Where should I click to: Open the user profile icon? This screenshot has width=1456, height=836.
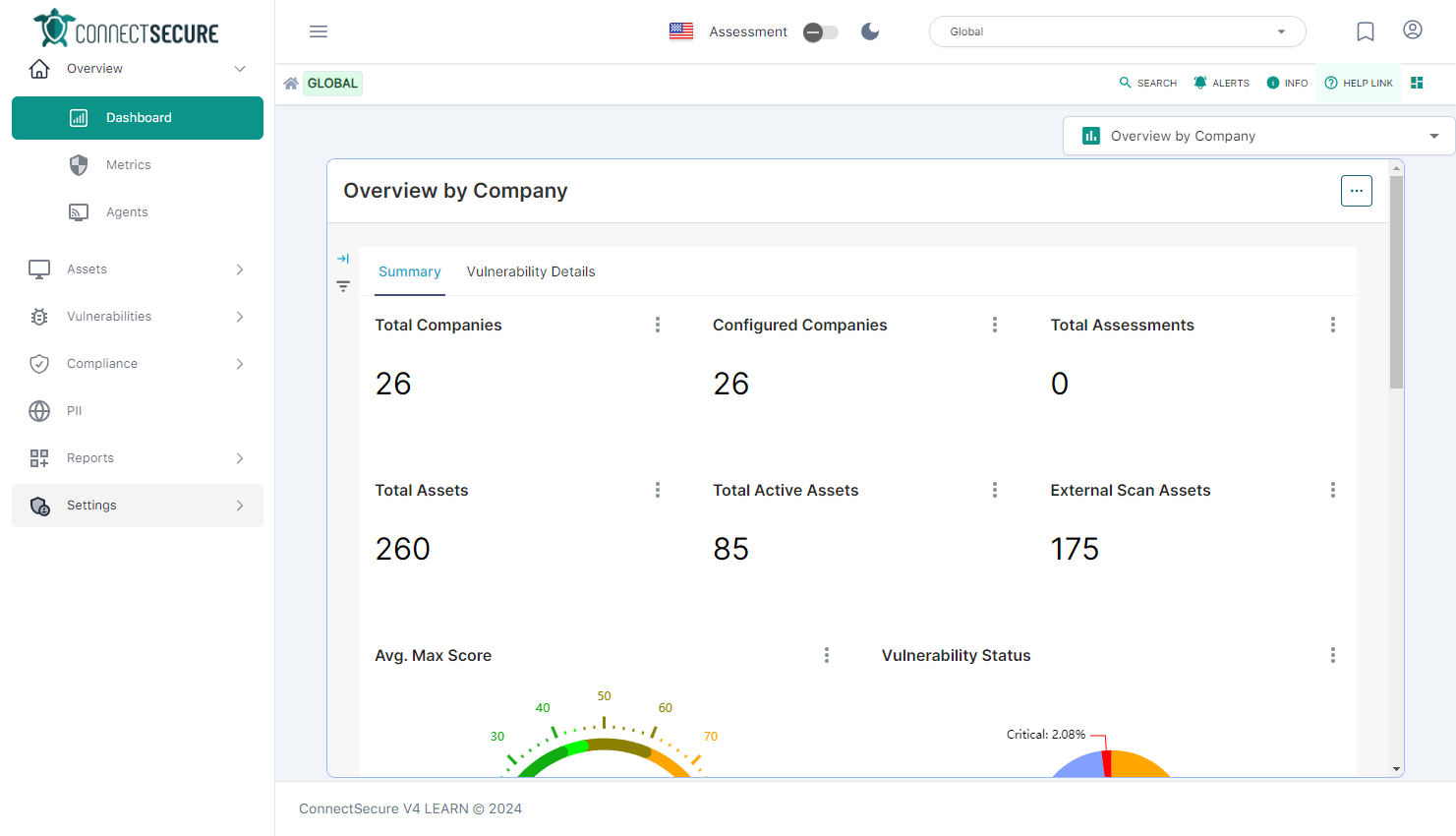(1413, 30)
